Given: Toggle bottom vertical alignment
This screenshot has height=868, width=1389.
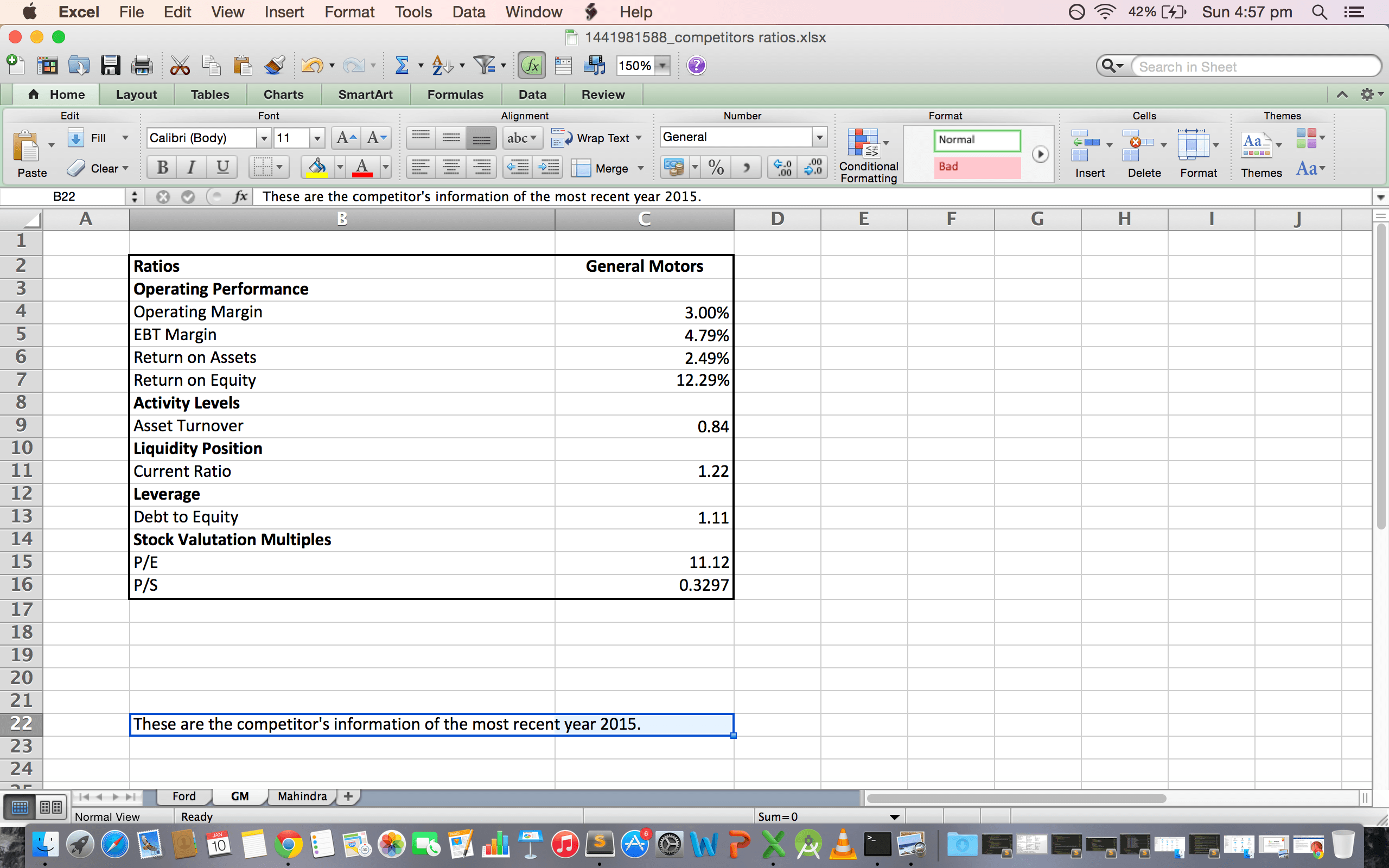Looking at the screenshot, I should 481,138.
